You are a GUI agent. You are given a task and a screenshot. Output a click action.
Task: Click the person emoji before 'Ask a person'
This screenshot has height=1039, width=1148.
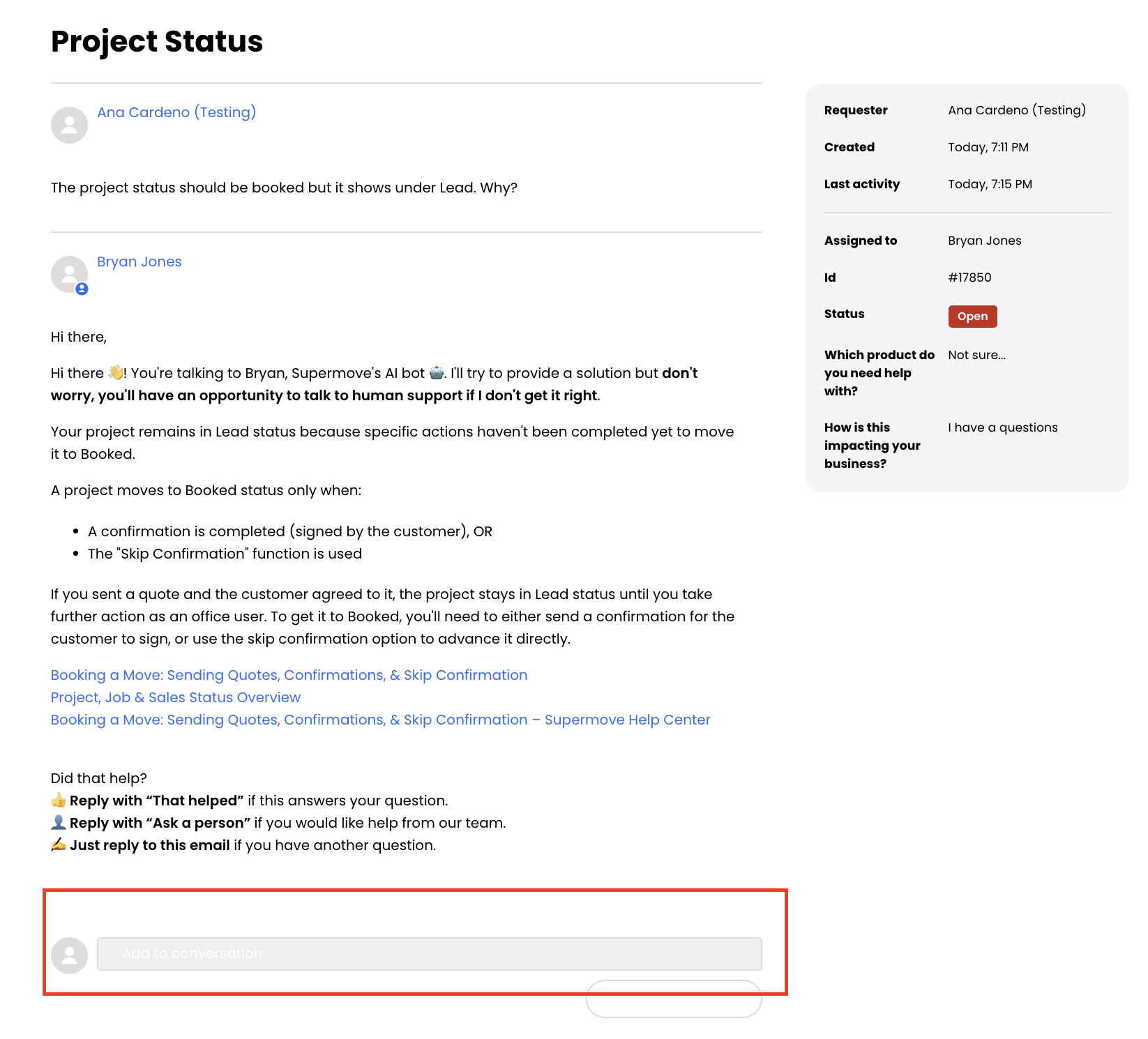tap(59, 823)
